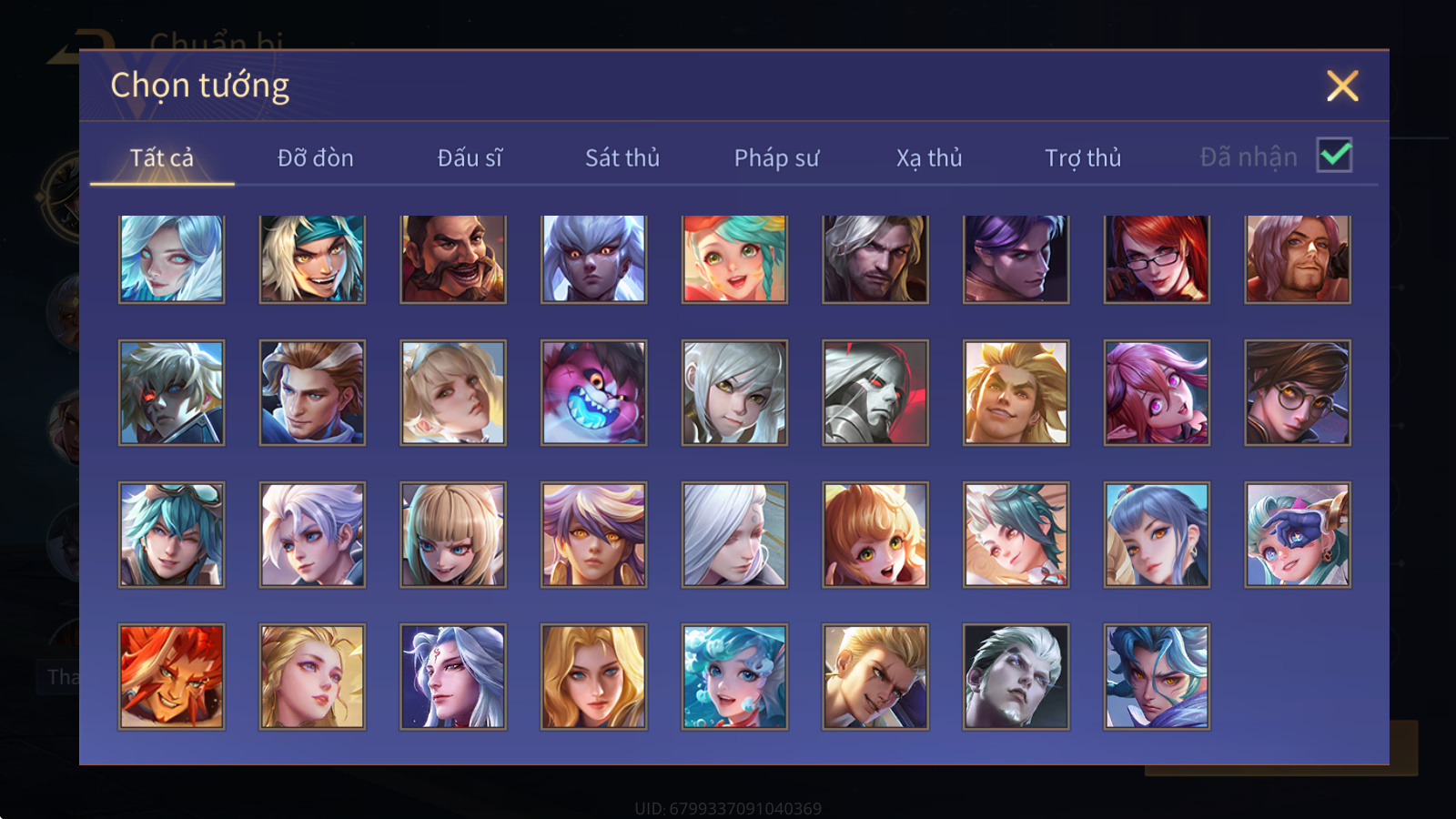Pick the blonde spiky-haired smirking hero

[x=1016, y=393]
